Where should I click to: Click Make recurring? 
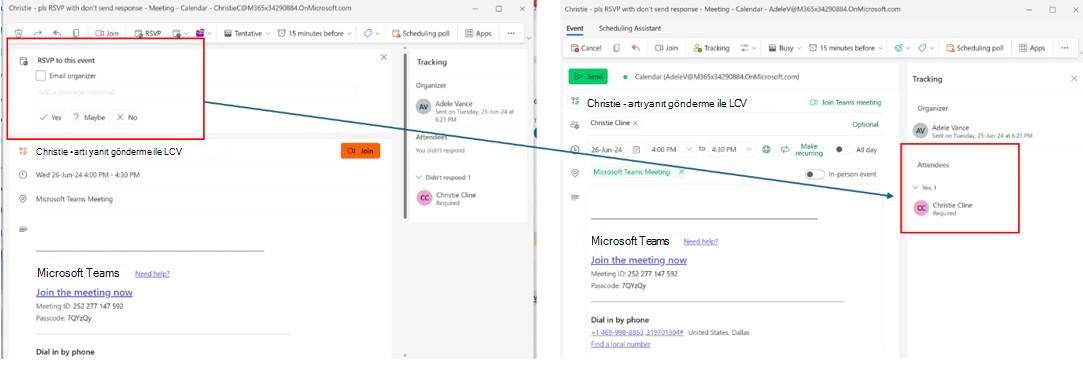coord(803,150)
